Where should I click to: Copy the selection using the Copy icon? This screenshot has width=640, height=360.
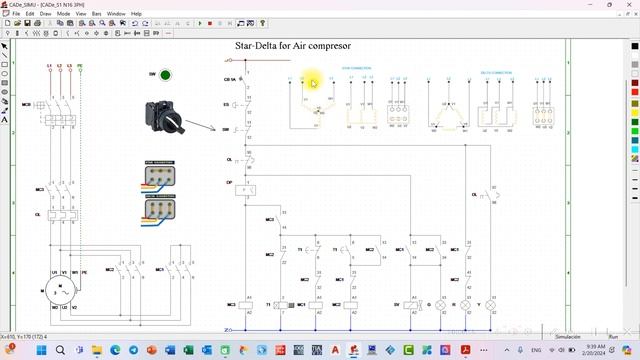point(60,23)
